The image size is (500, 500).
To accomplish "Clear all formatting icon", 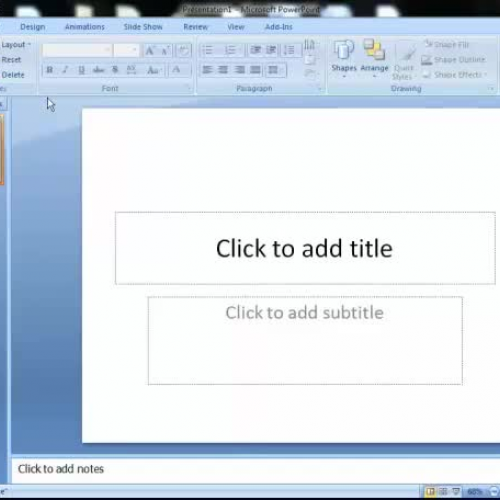I will coord(183,51).
